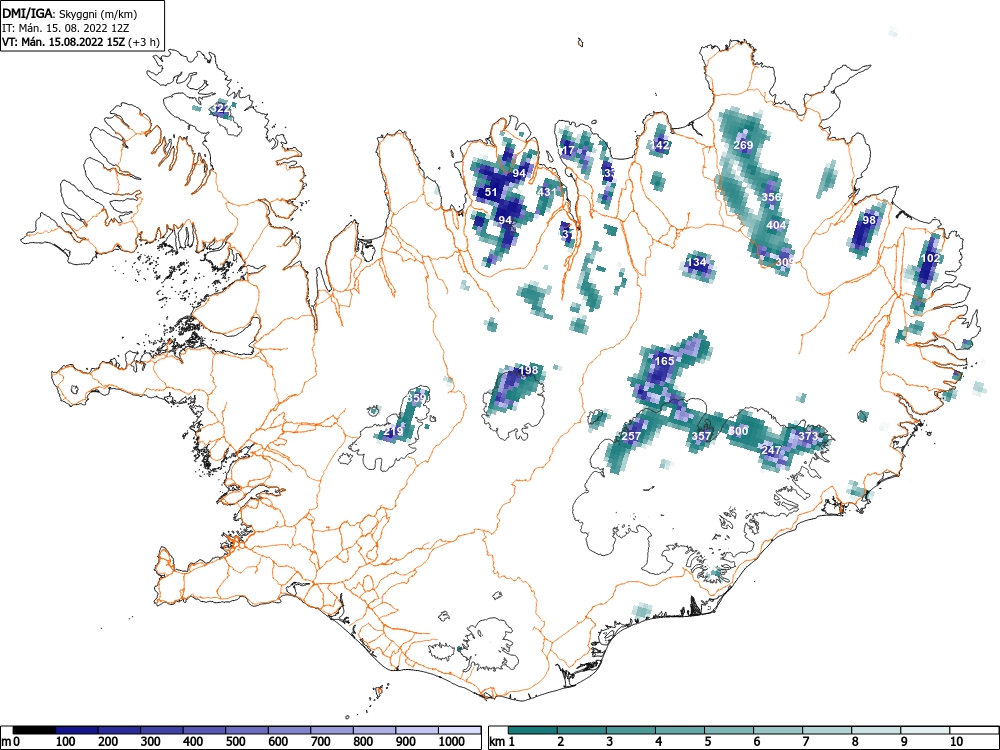Viewport: 1000px width, 750px height.
Task: Select the 5–6 km legend color swatch
Action: point(729,730)
